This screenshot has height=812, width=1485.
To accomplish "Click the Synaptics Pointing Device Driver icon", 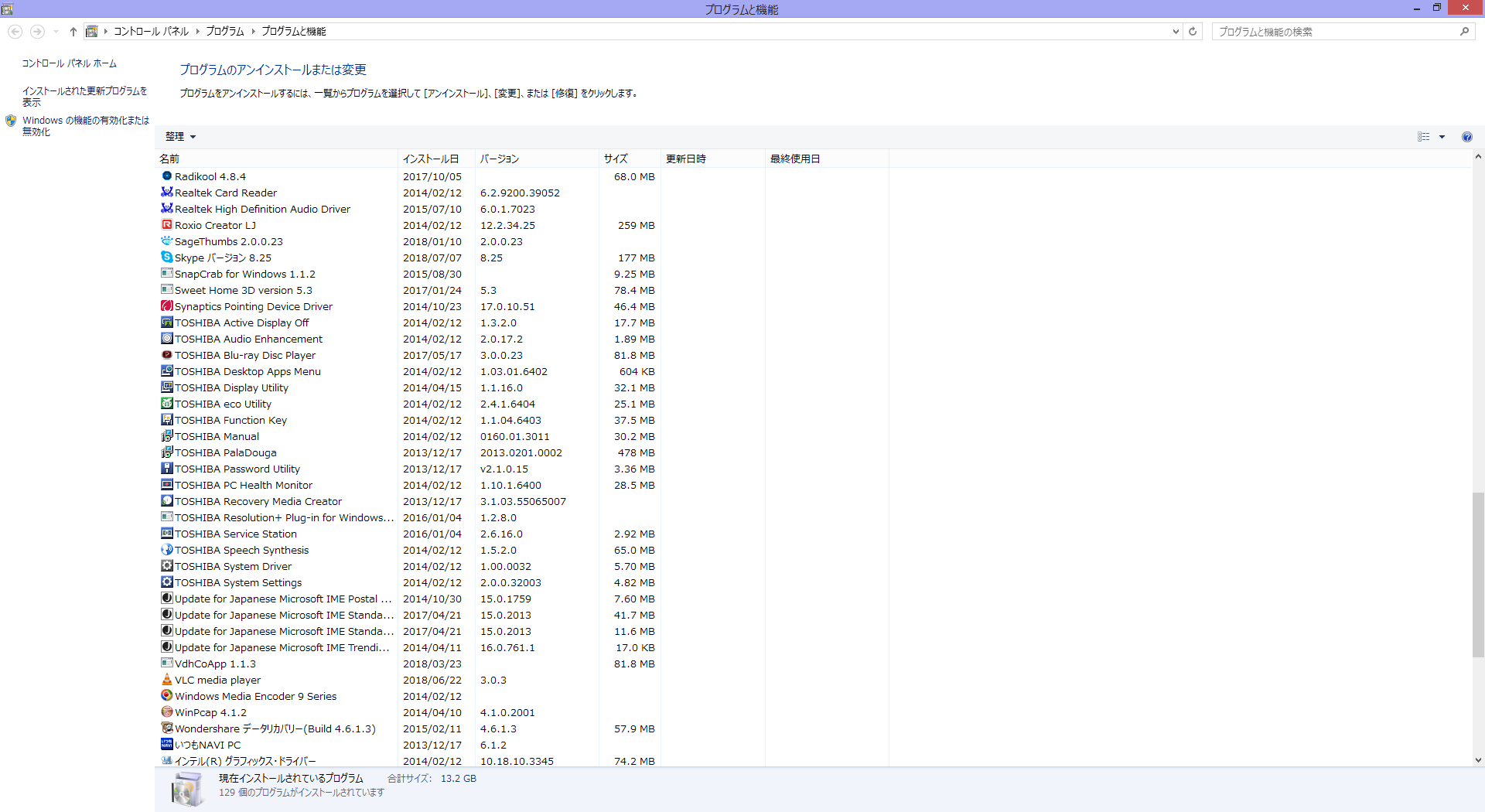I will 166,306.
